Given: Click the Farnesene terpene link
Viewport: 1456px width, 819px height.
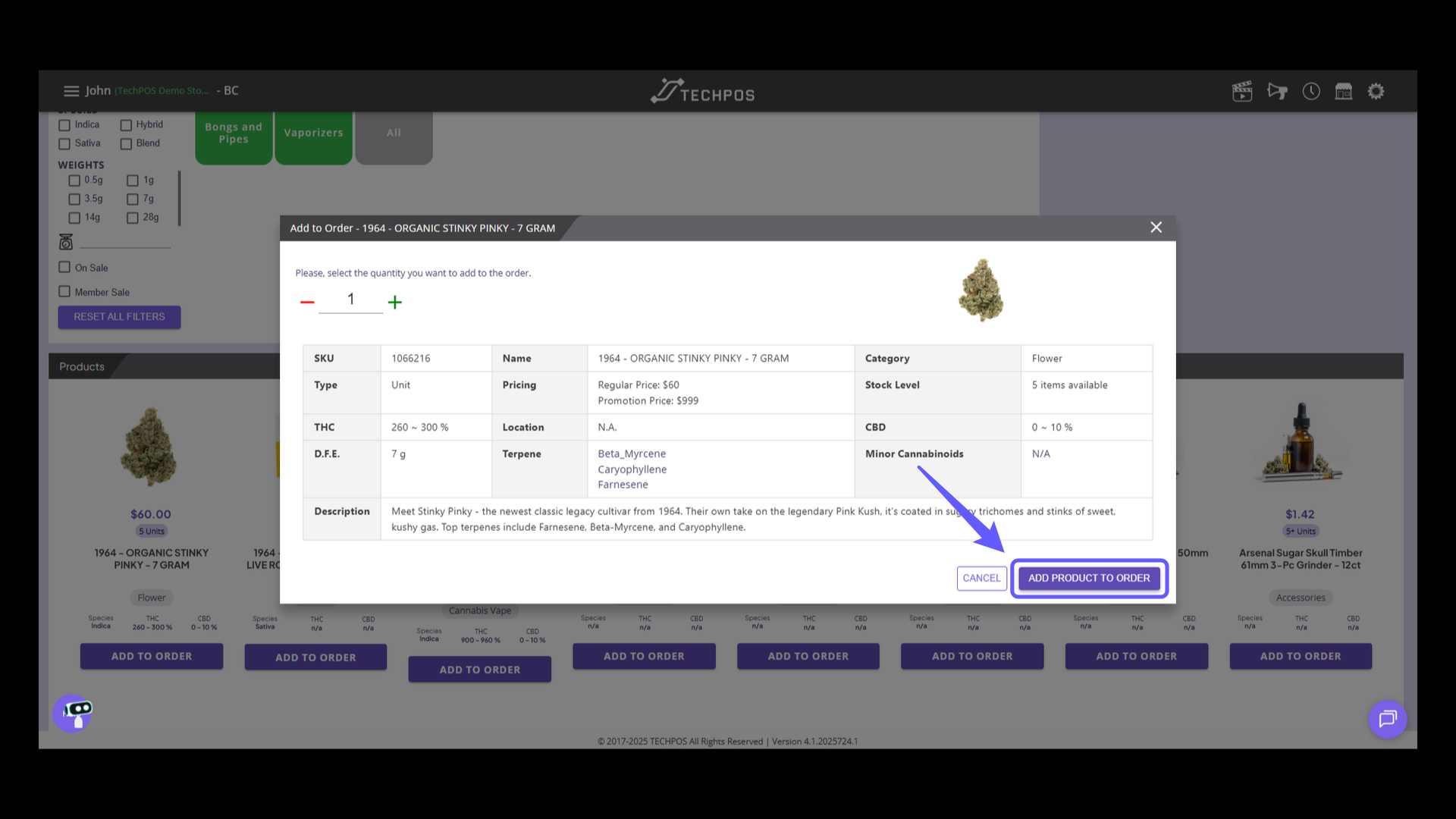Looking at the screenshot, I should (x=623, y=485).
